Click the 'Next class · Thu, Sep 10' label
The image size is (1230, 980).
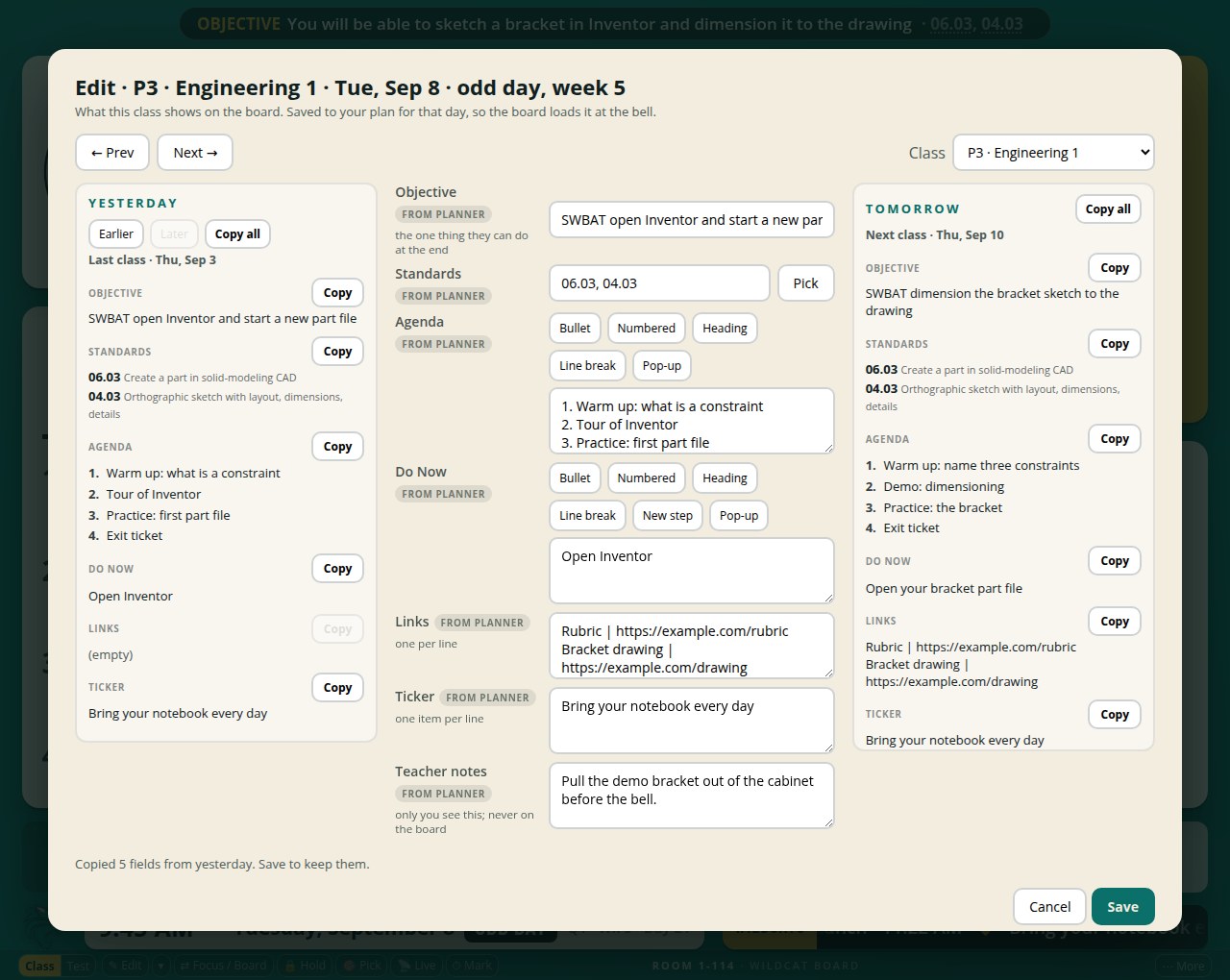[x=934, y=235]
